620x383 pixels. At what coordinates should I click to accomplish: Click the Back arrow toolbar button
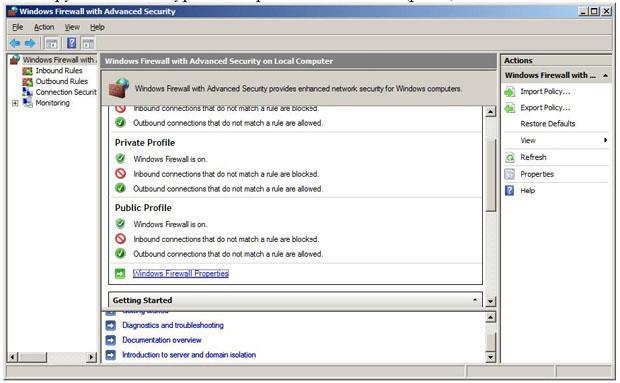pyautogui.click(x=15, y=43)
